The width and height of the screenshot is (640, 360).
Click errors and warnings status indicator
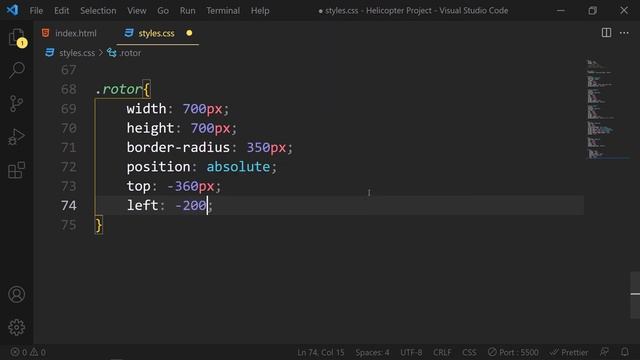[28, 352]
